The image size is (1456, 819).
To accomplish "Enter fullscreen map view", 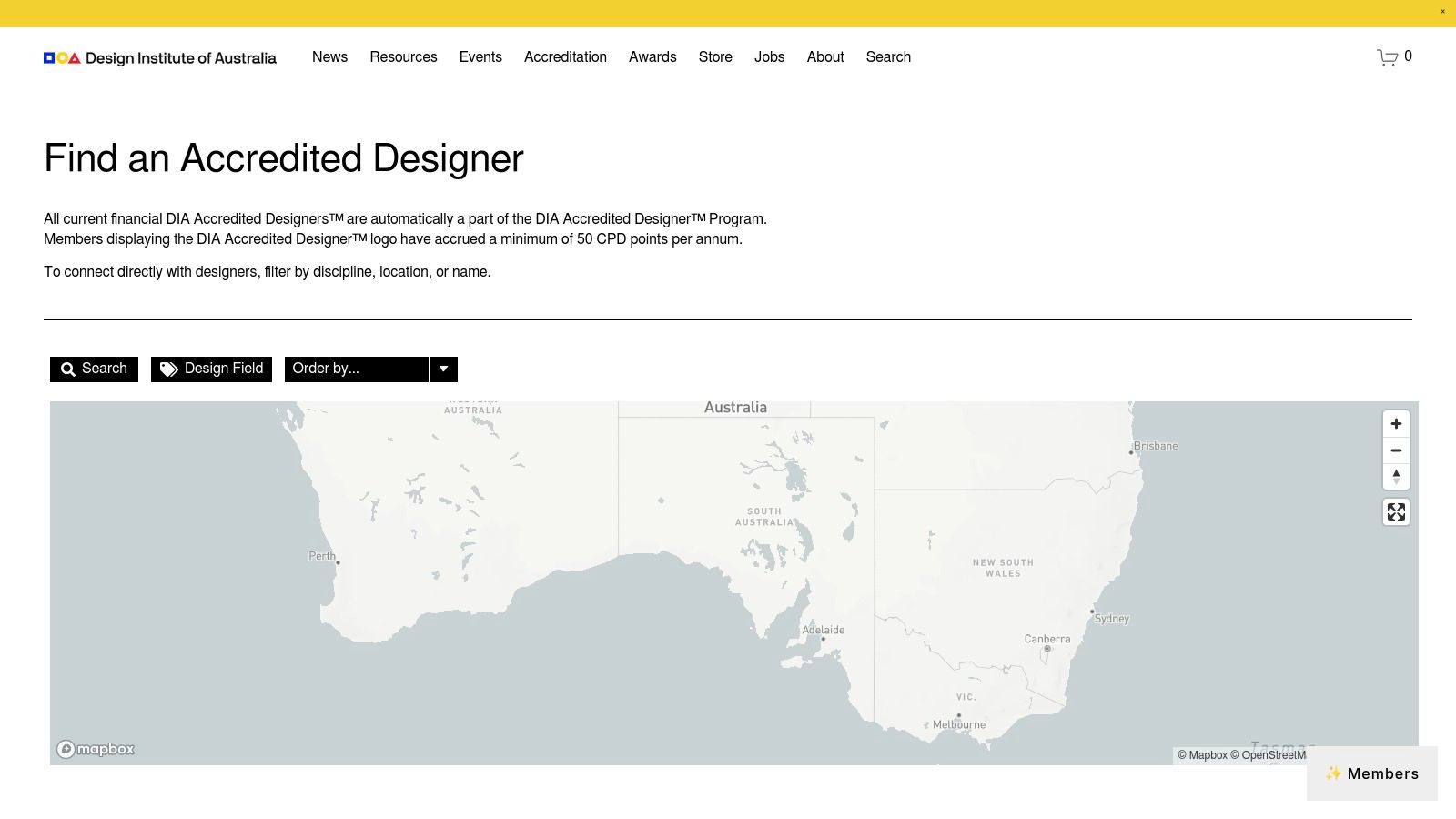I will coord(1396,512).
